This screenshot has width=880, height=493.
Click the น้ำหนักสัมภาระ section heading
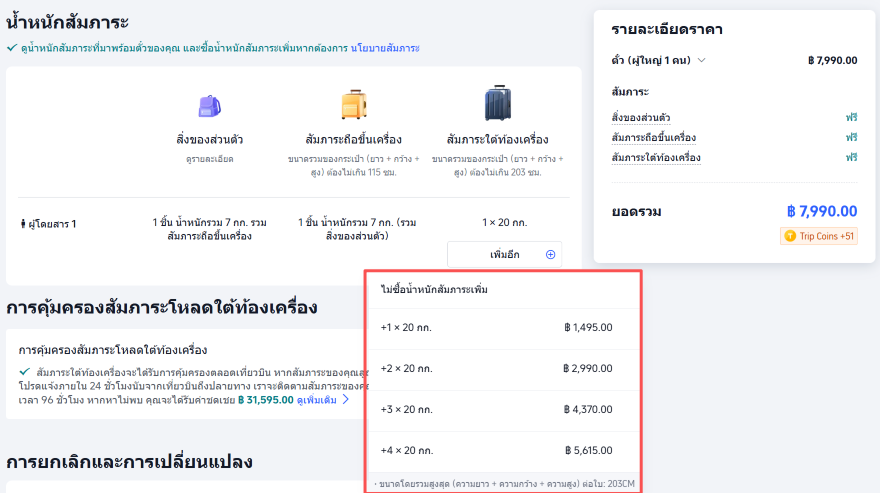tap(67, 22)
